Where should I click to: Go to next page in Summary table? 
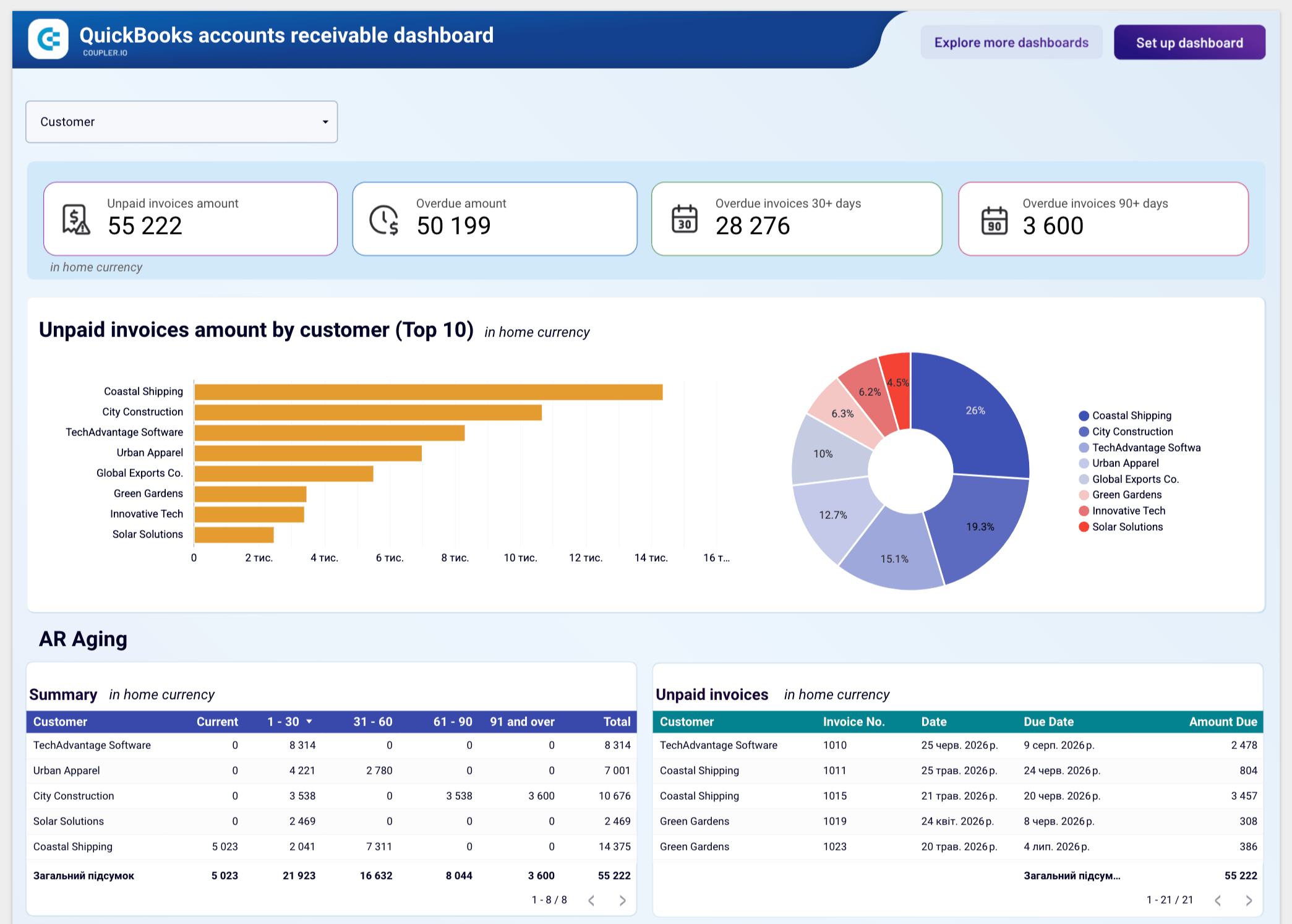[622, 900]
